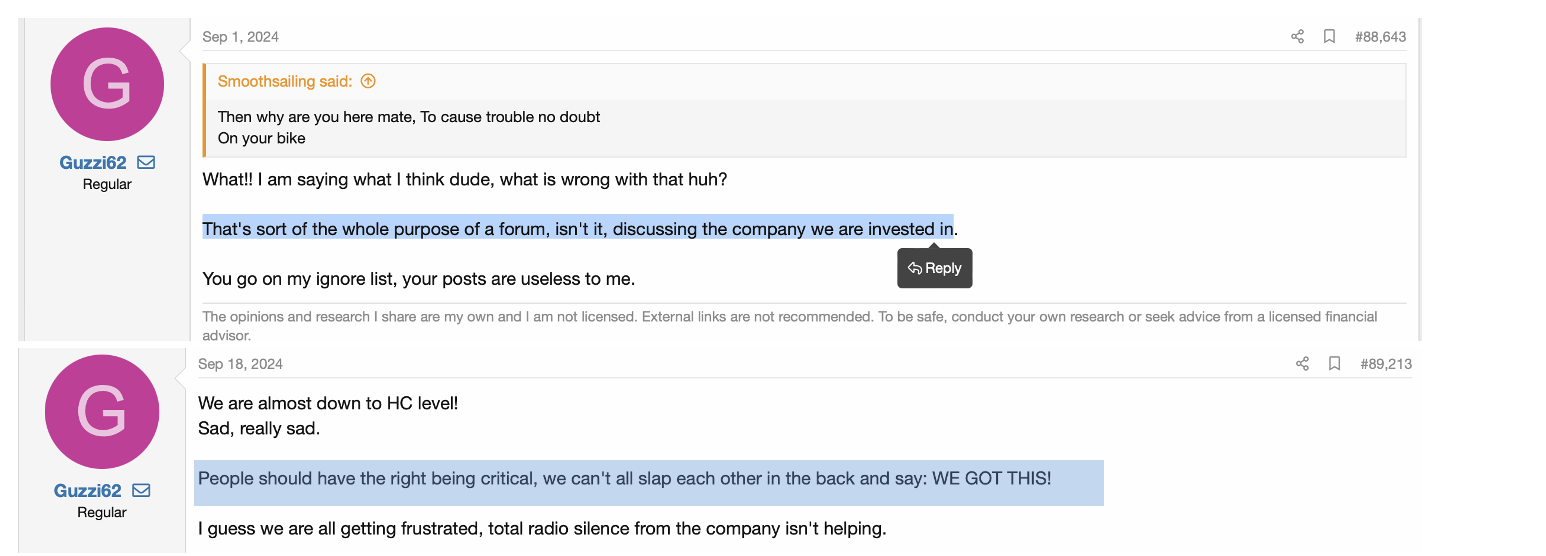Click the Sep 18, 2024 timestamp

click(x=240, y=364)
